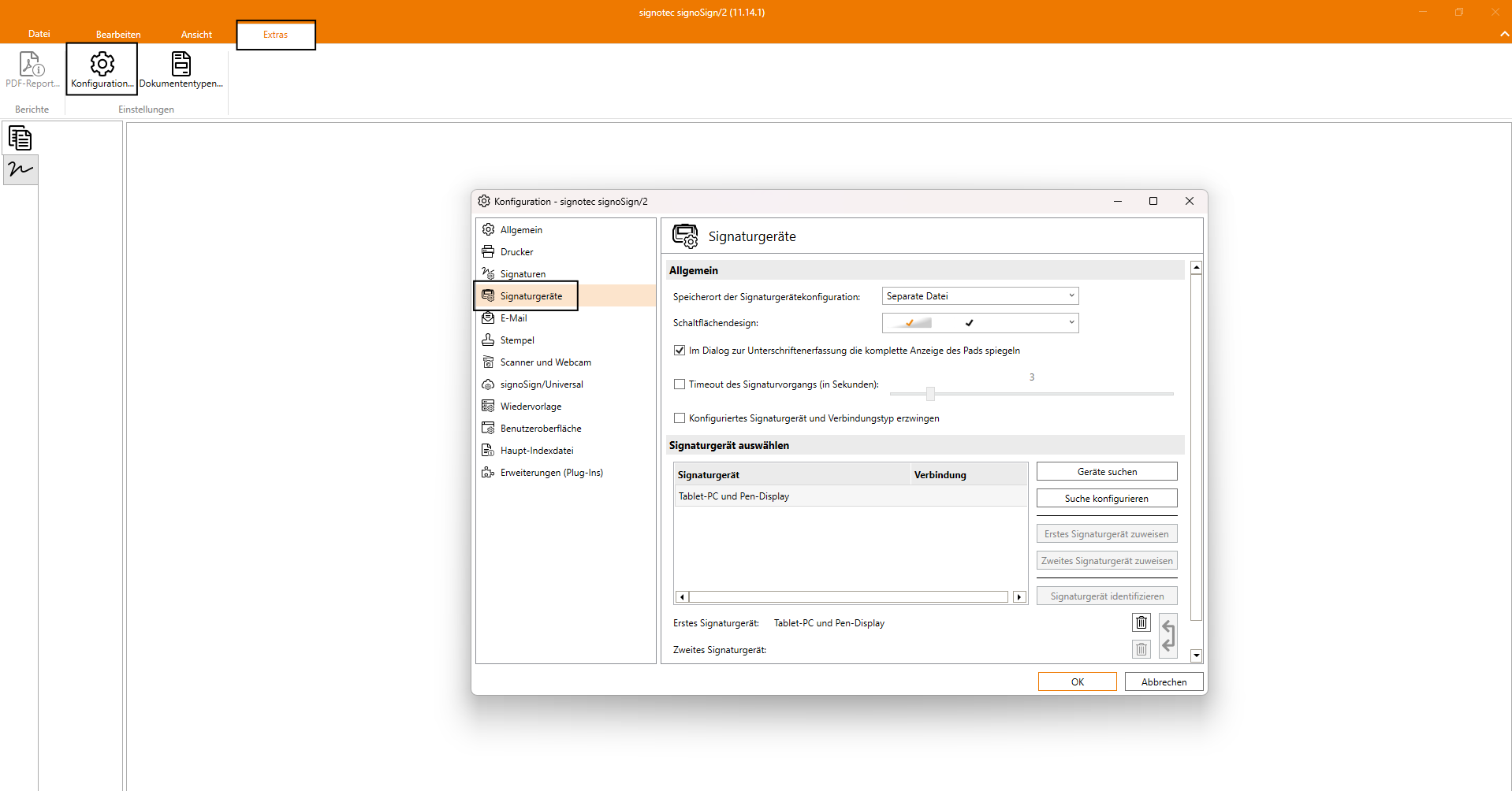
Task: Click the Allgemein gear icon in list
Action: [488, 229]
